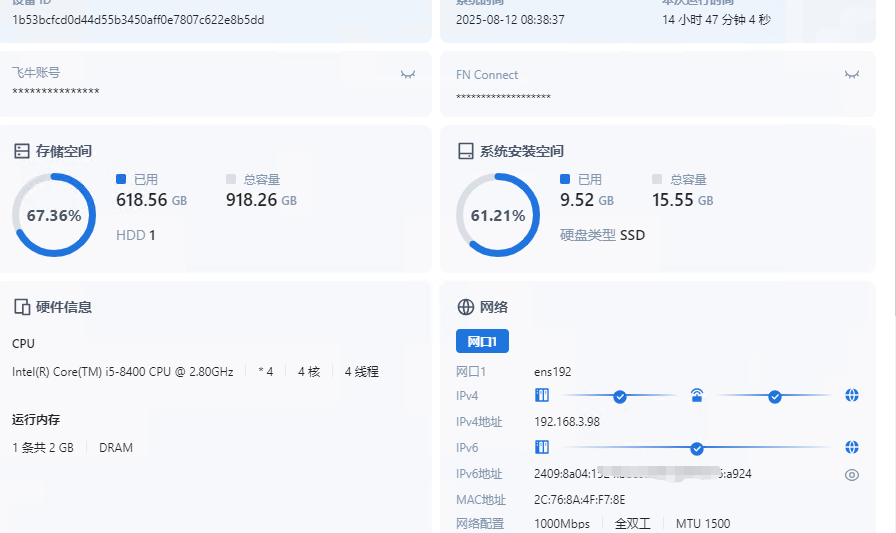The image size is (896, 533).
Task: Reveal the hidden 飞牛账号 value
Action: click(x=407, y=74)
